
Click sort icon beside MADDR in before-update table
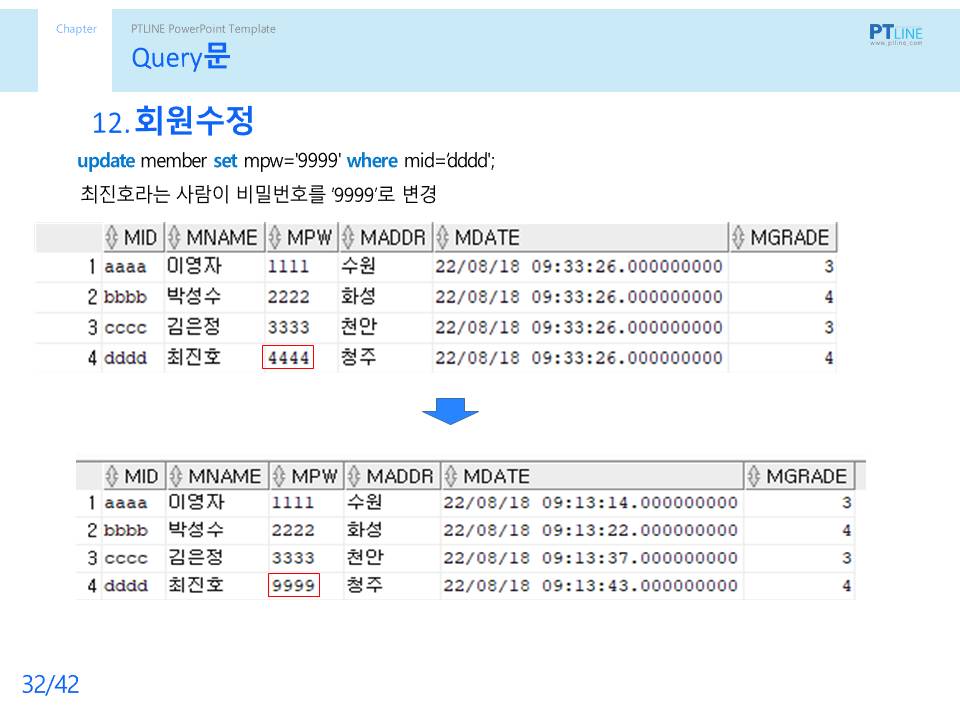pyautogui.click(x=348, y=237)
